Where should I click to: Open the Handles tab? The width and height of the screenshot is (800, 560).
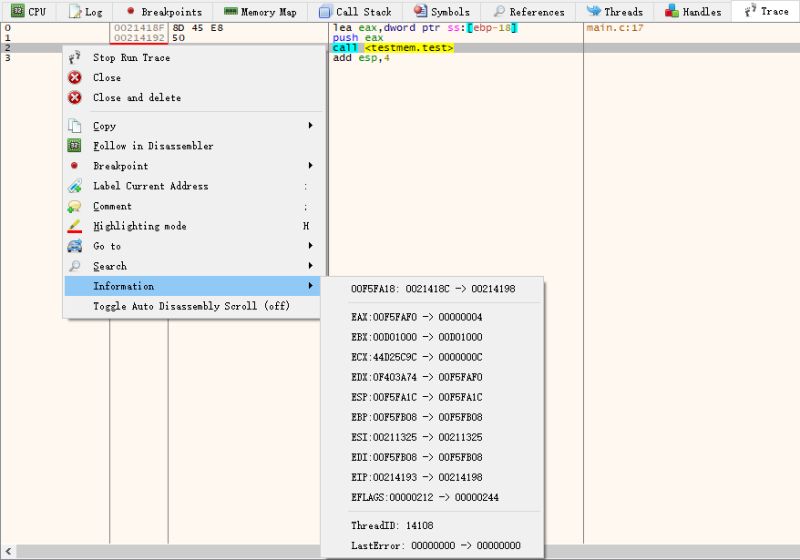(x=693, y=11)
